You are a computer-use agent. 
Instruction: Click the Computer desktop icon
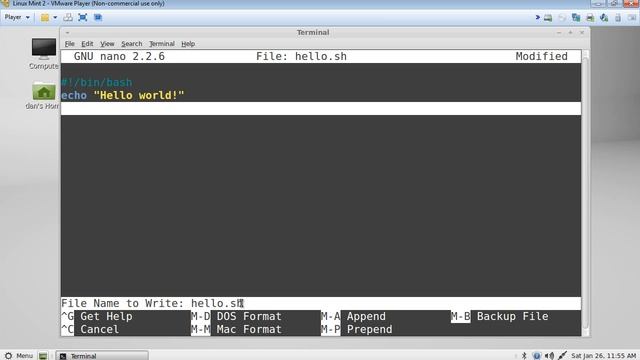point(44,54)
